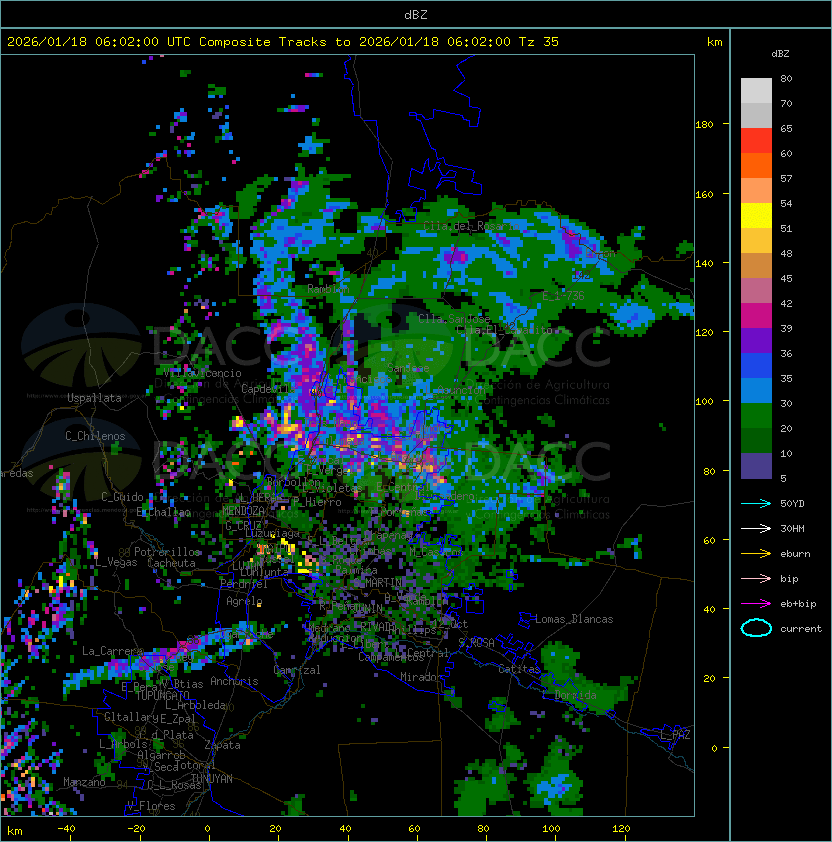832x842 pixels.
Task: Select the light gray 80 dBZ legend swatch
Action: click(756, 90)
